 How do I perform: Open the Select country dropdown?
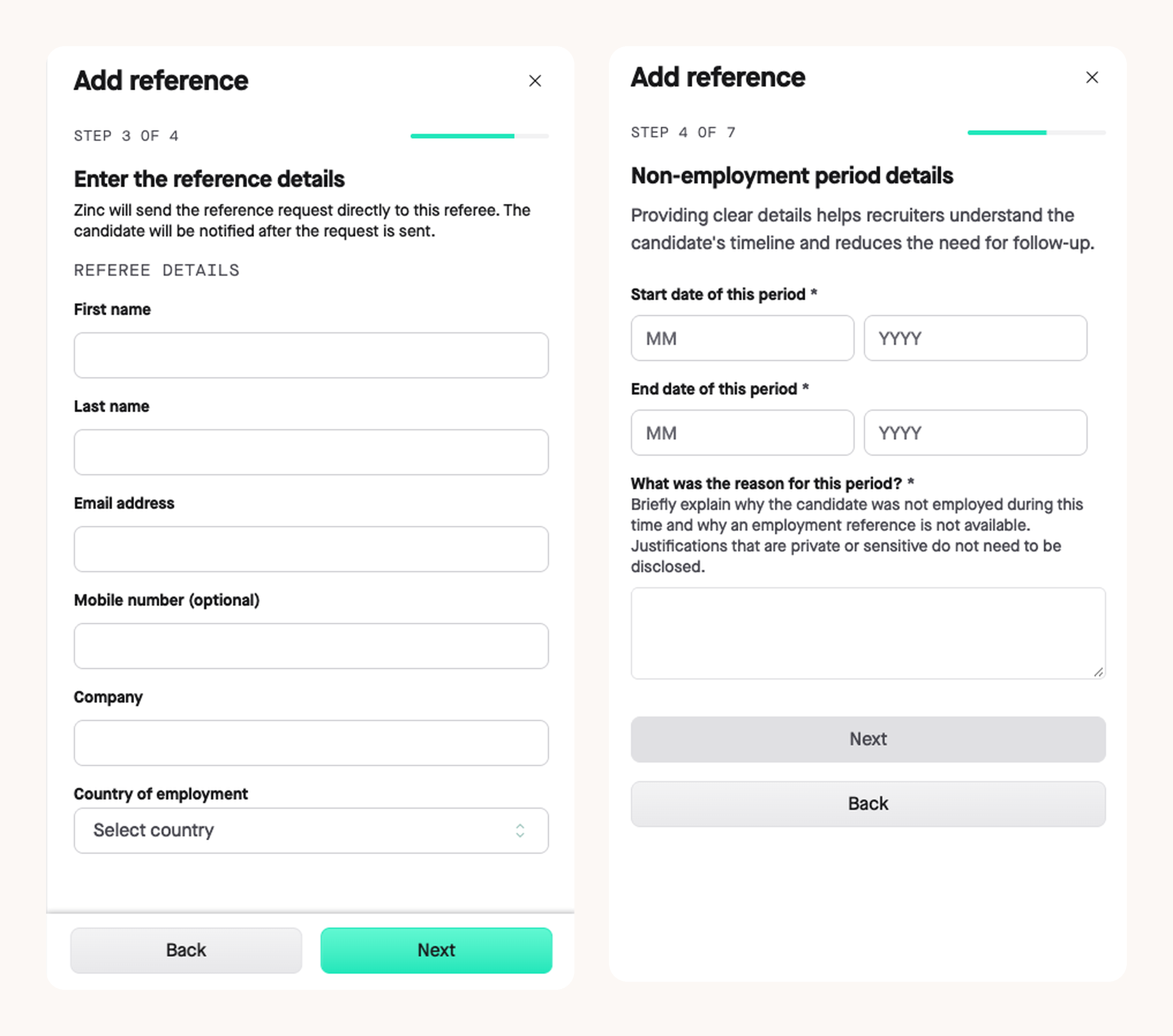311,830
